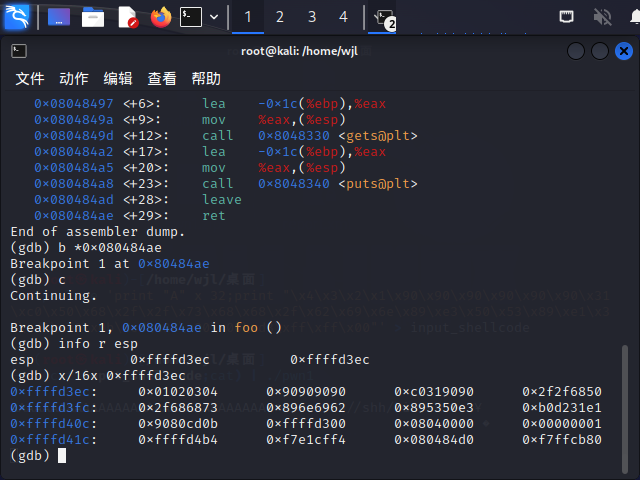Switch to workspace 4
The width and height of the screenshot is (640, 480).
tap(343, 17)
